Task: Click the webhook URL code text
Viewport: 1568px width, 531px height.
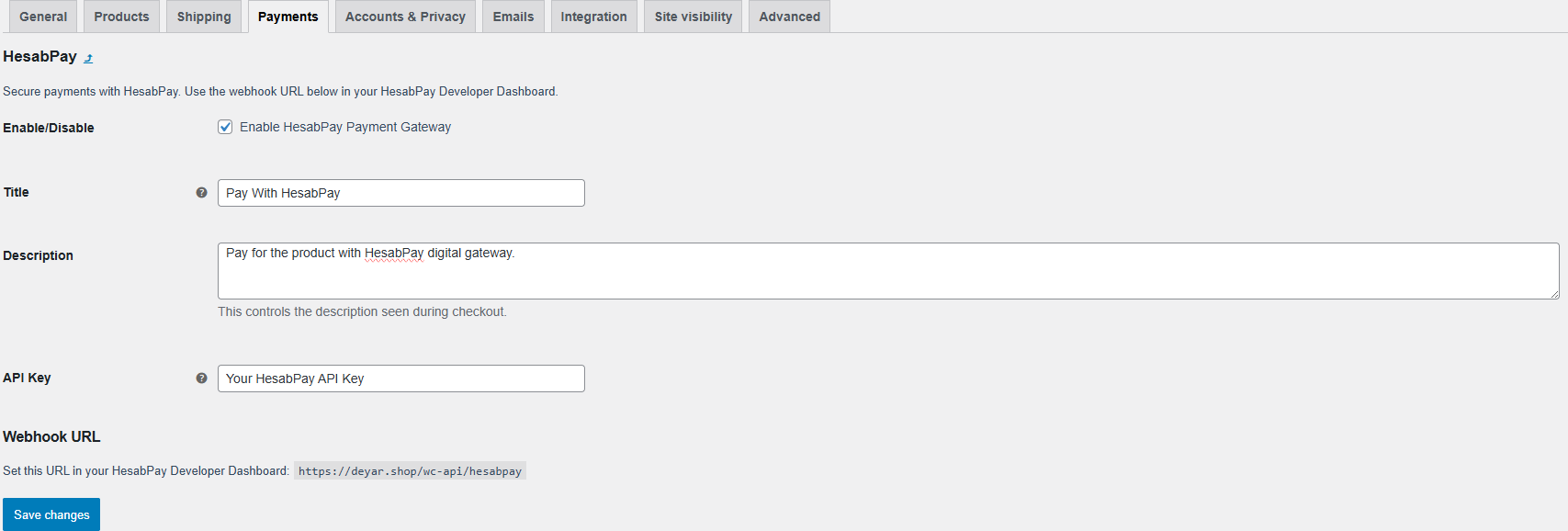Action: [410, 471]
